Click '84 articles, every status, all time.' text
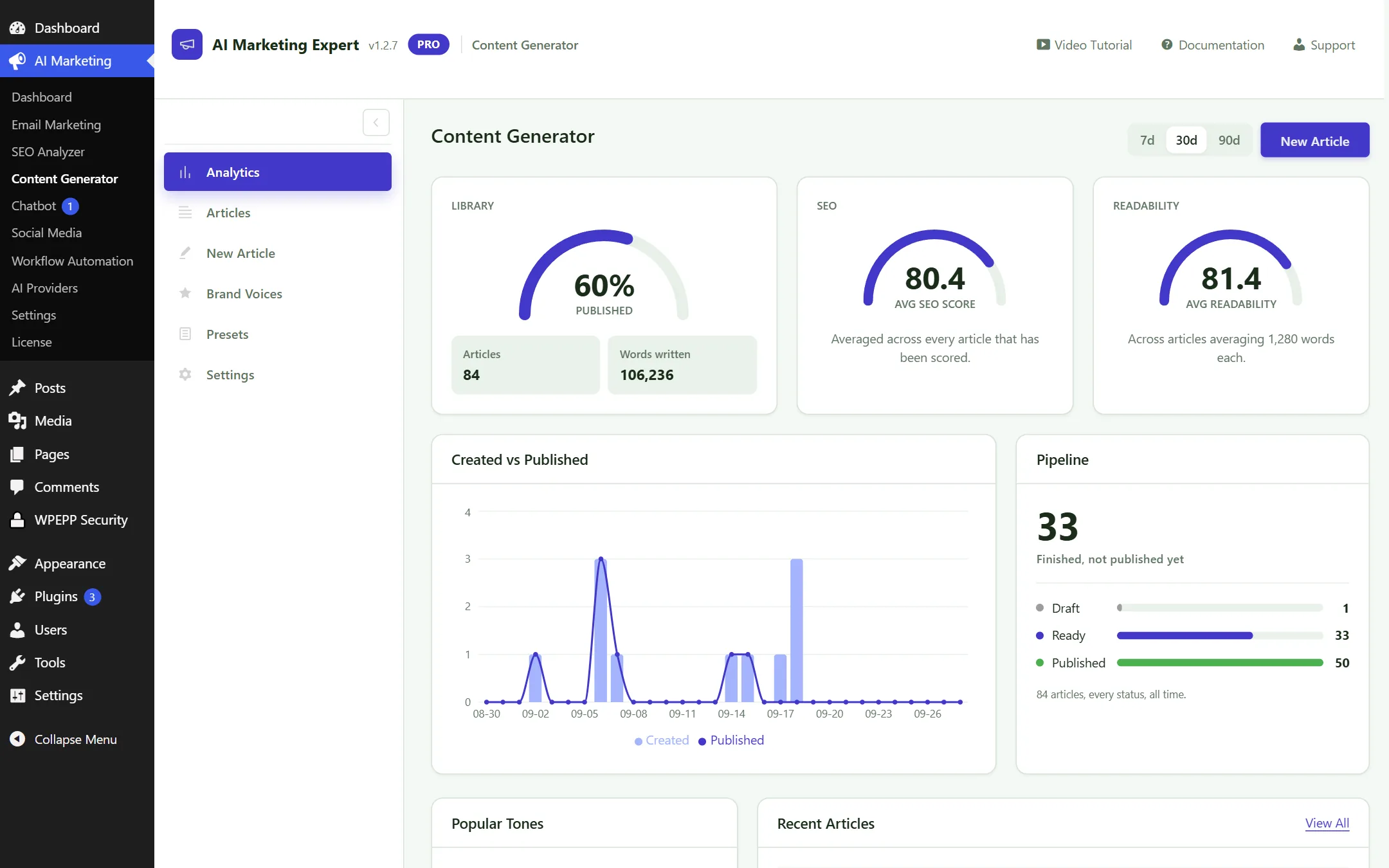This screenshot has height=868, width=1389. (1111, 694)
